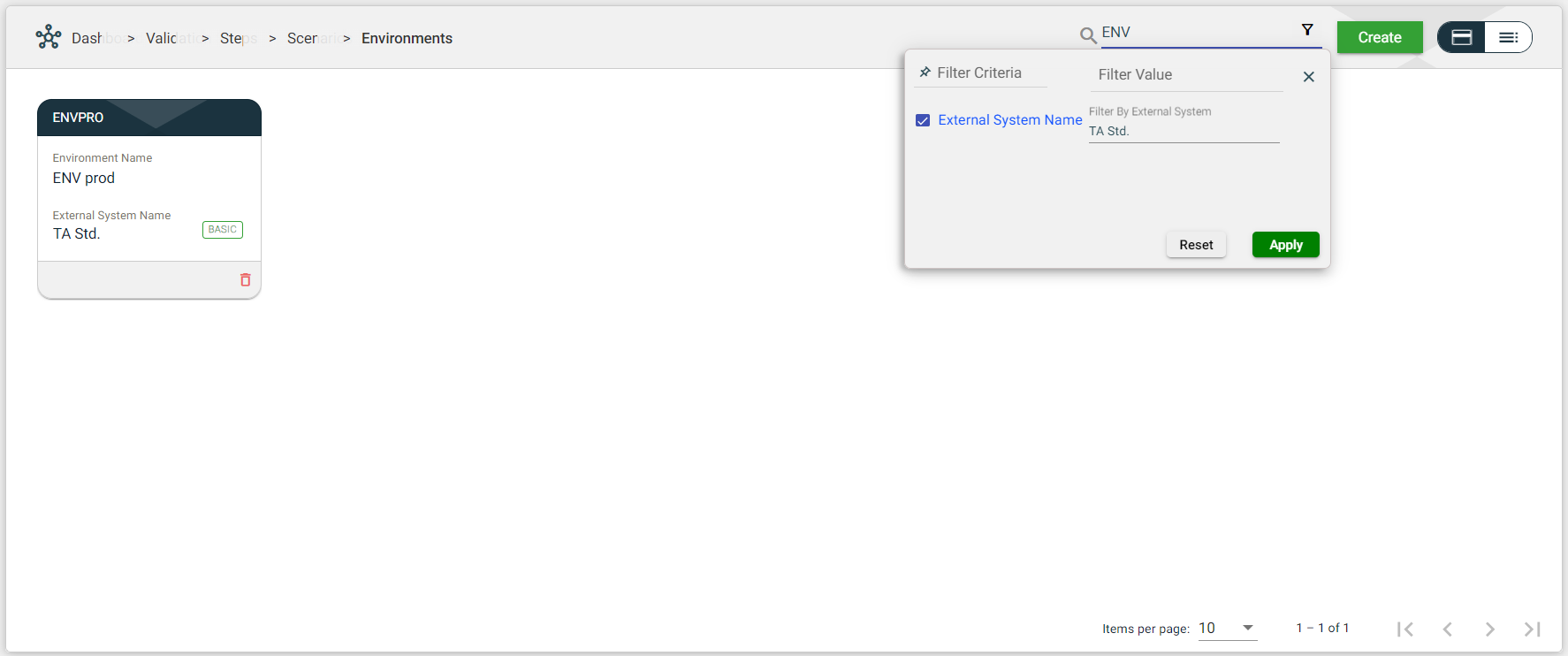Click the pin icon beside Filter Criteria
This screenshot has width=1568, height=656.
pyautogui.click(x=925, y=72)
